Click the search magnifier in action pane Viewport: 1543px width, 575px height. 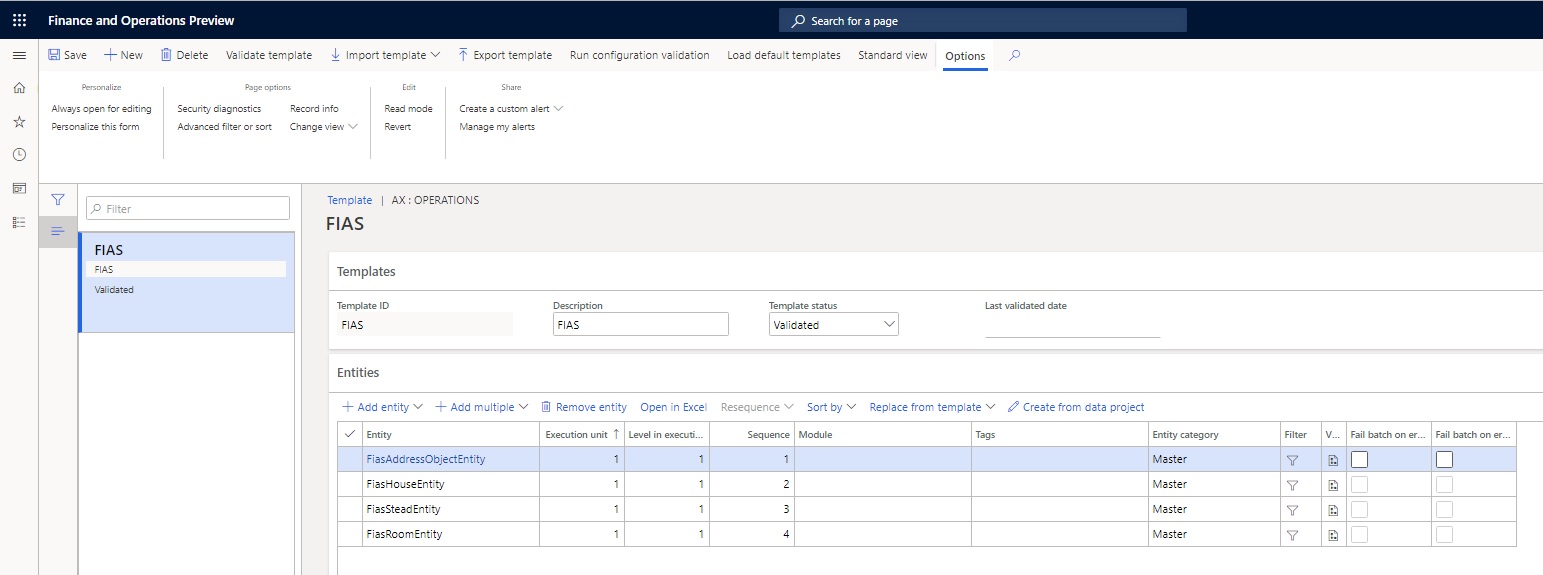(1014, 55)
